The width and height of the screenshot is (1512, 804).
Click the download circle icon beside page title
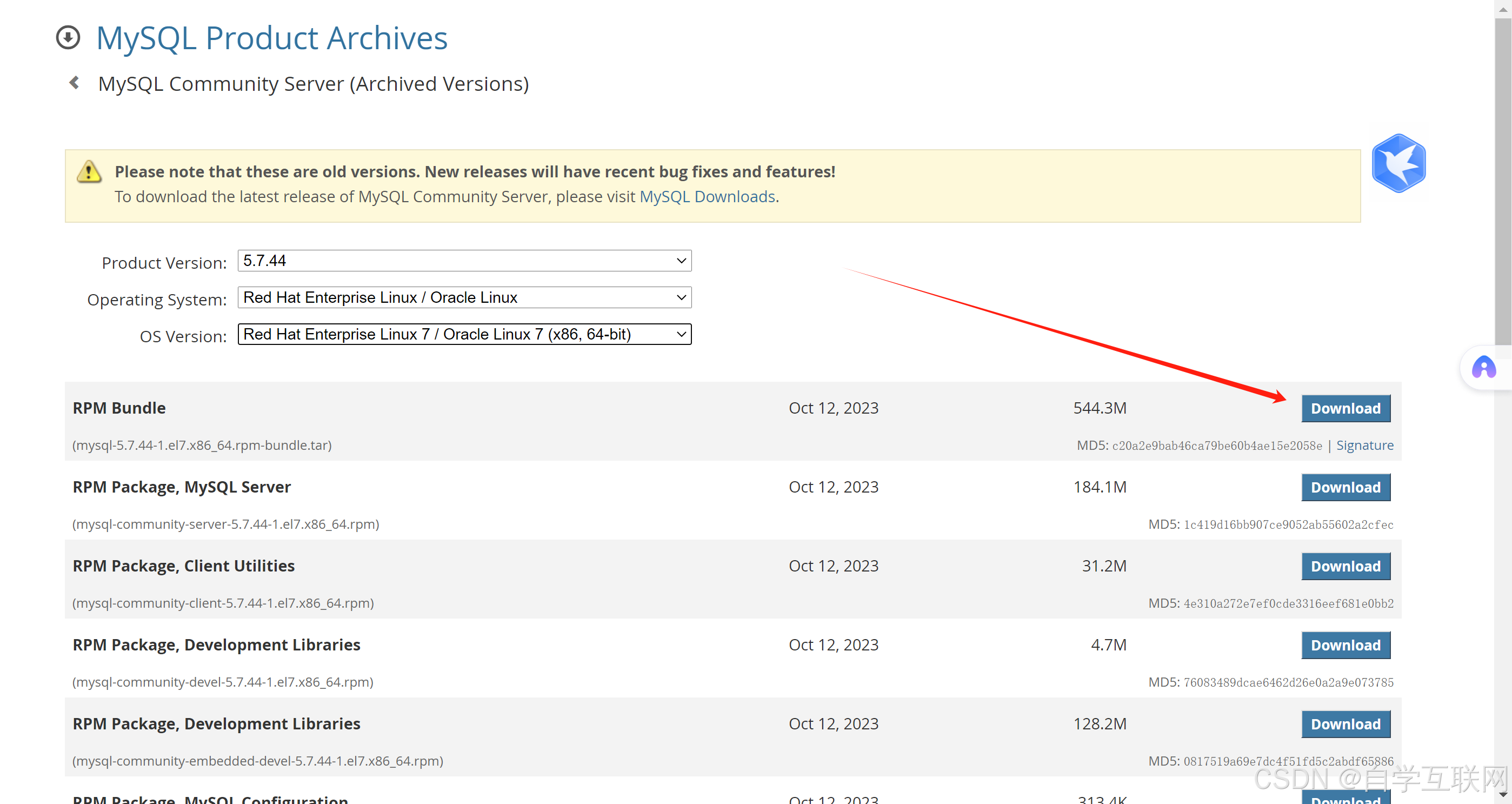tap(68, 37)
